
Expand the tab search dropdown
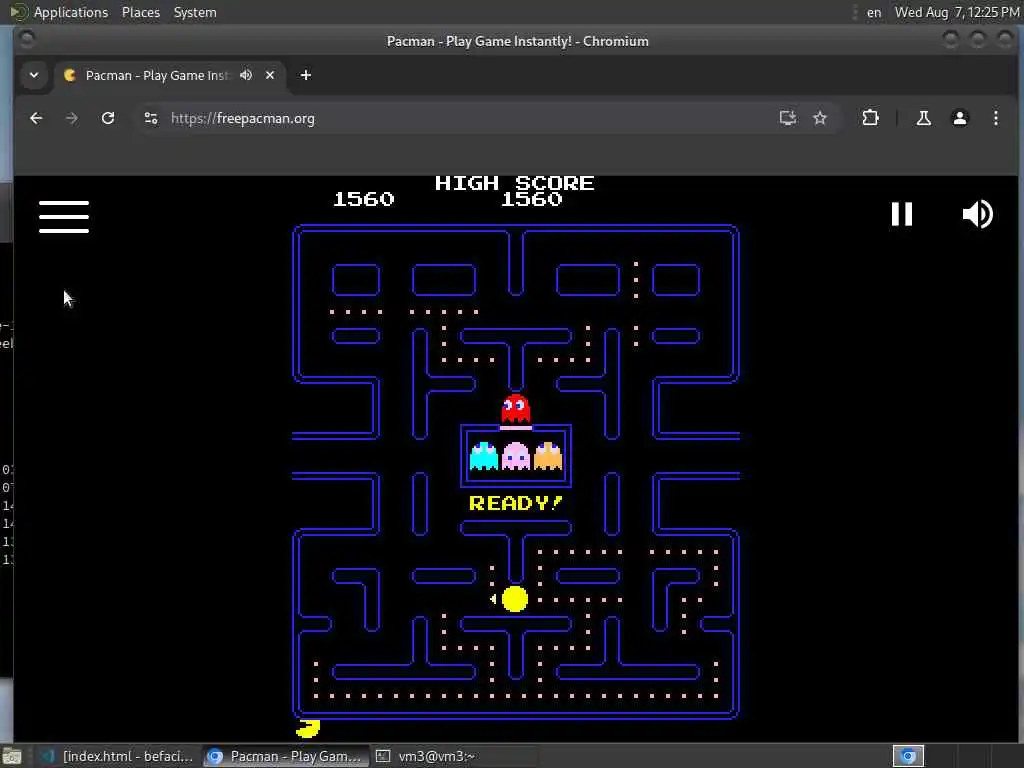(34, 75)
